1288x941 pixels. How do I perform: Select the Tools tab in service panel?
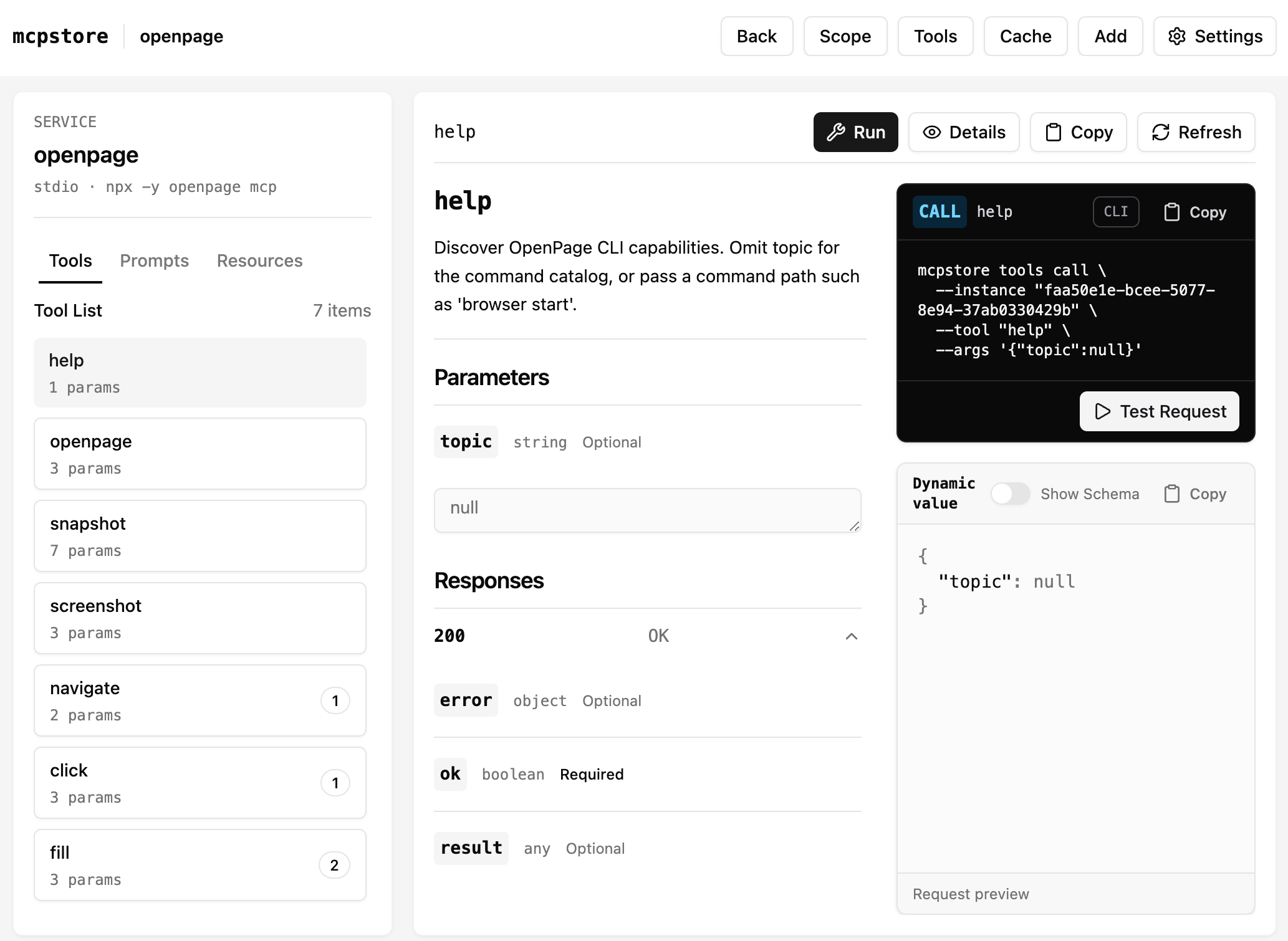coord(70,260)
